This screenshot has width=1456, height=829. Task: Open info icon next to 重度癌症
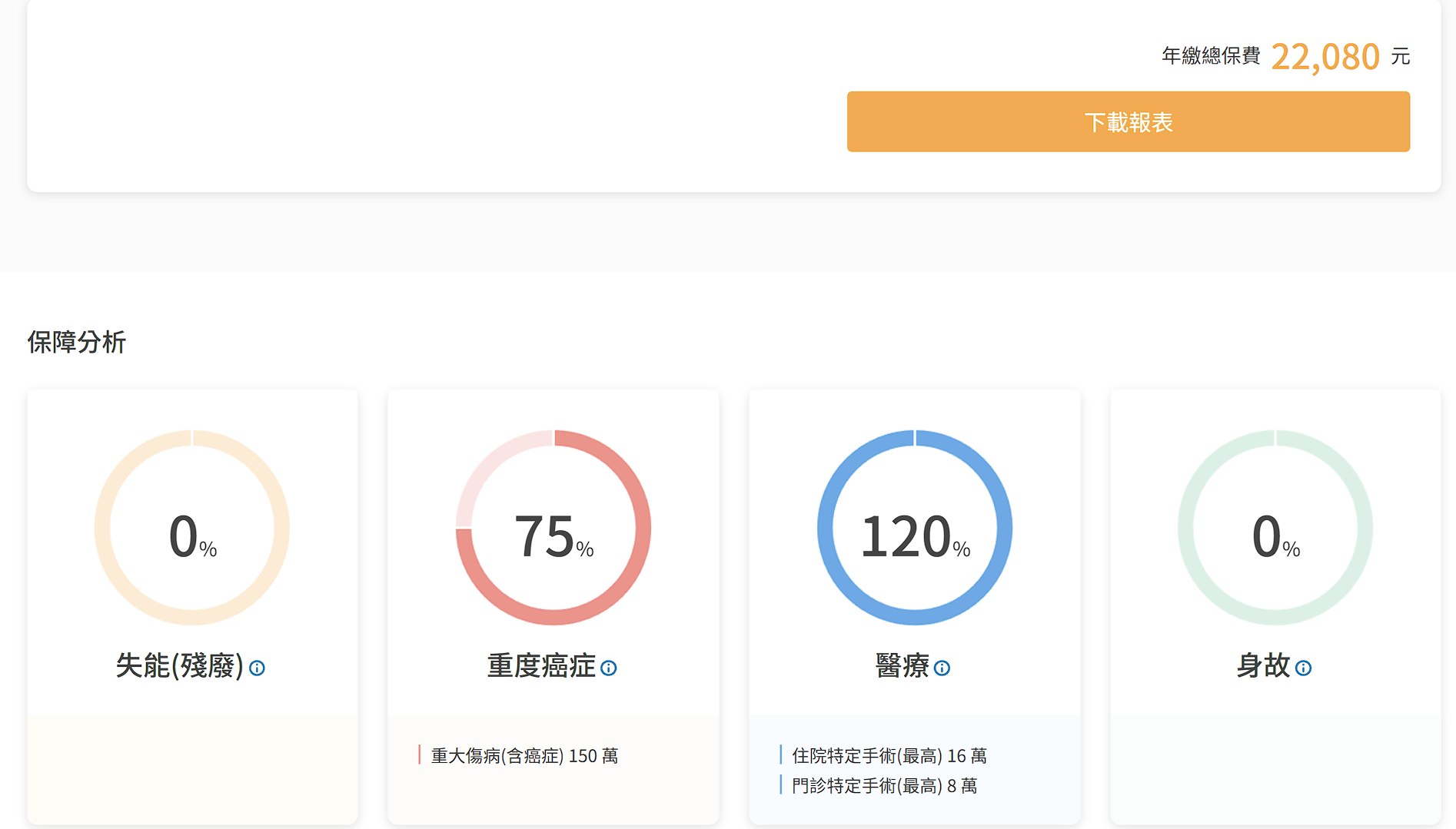pos(608,668)
